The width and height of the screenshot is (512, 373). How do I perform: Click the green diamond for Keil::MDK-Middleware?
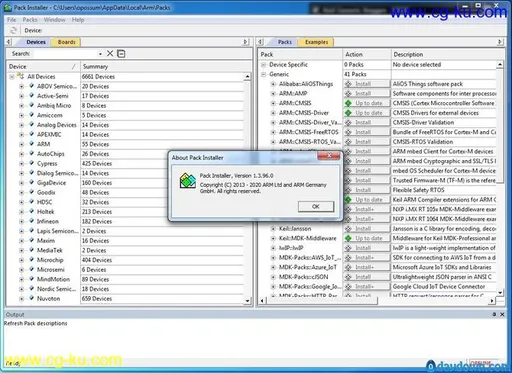click(x=349, y=238)
